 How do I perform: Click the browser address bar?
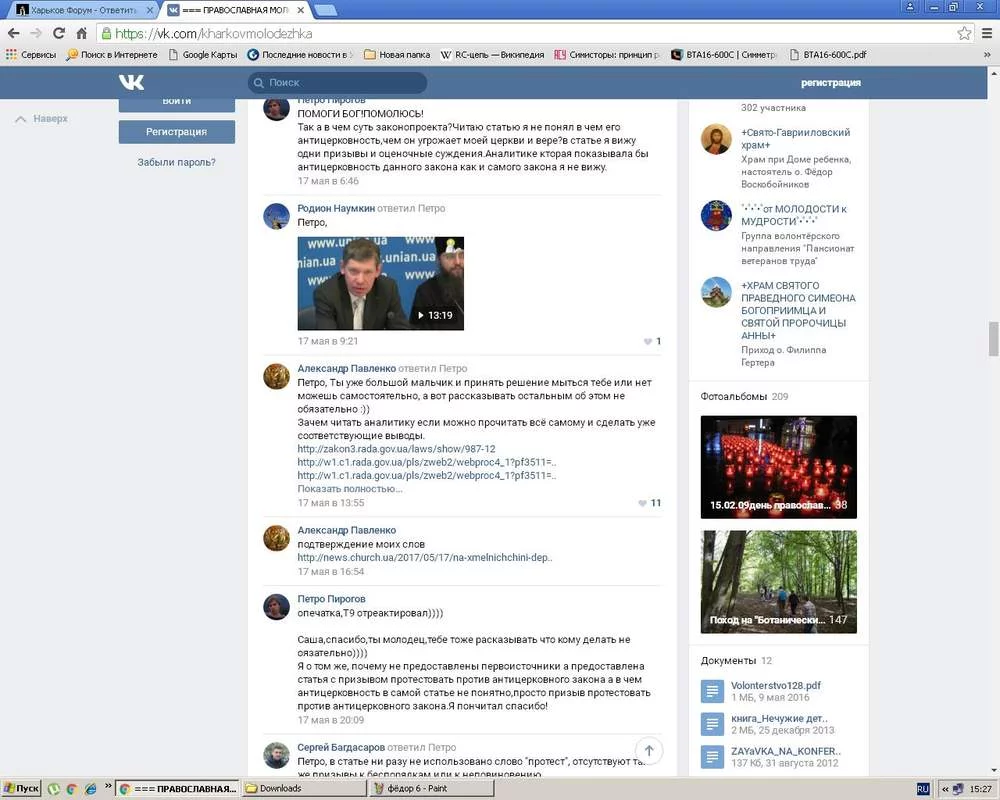(x=528, y=33)
